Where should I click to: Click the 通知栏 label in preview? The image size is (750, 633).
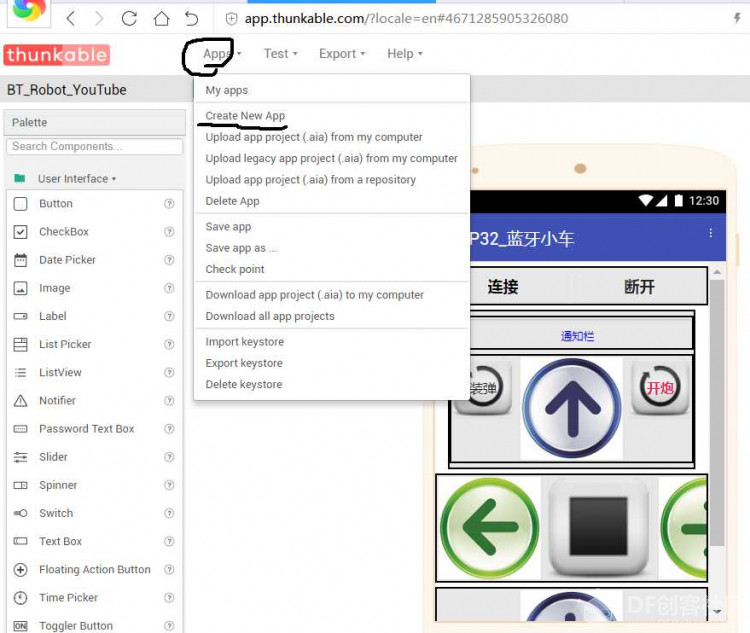578,336
